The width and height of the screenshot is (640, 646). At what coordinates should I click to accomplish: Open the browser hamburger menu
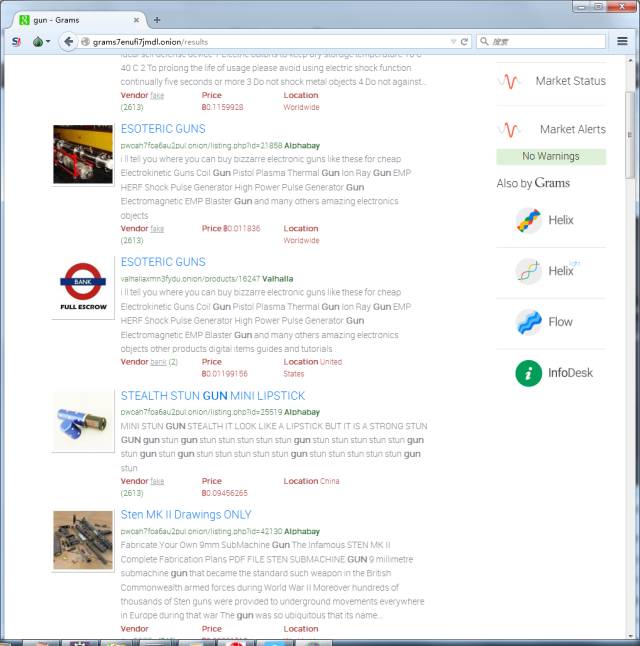pos(622,41)
